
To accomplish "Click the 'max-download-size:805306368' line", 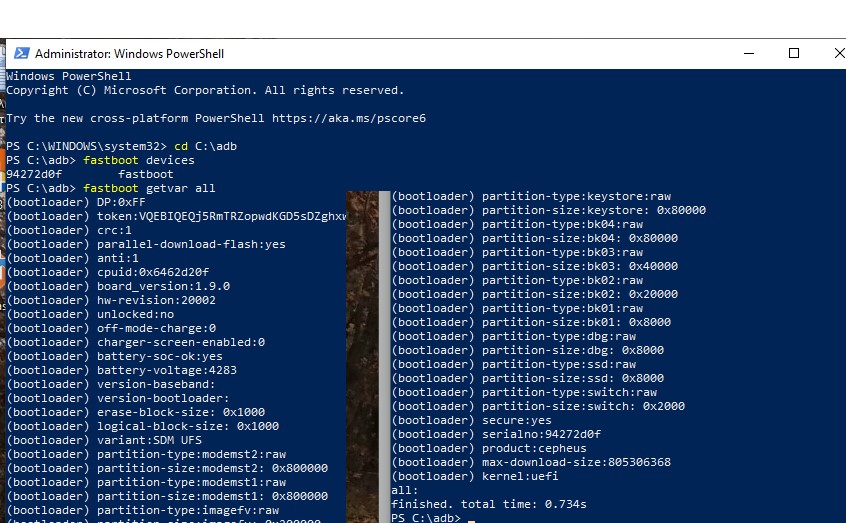I will click(x=531, y=464).
